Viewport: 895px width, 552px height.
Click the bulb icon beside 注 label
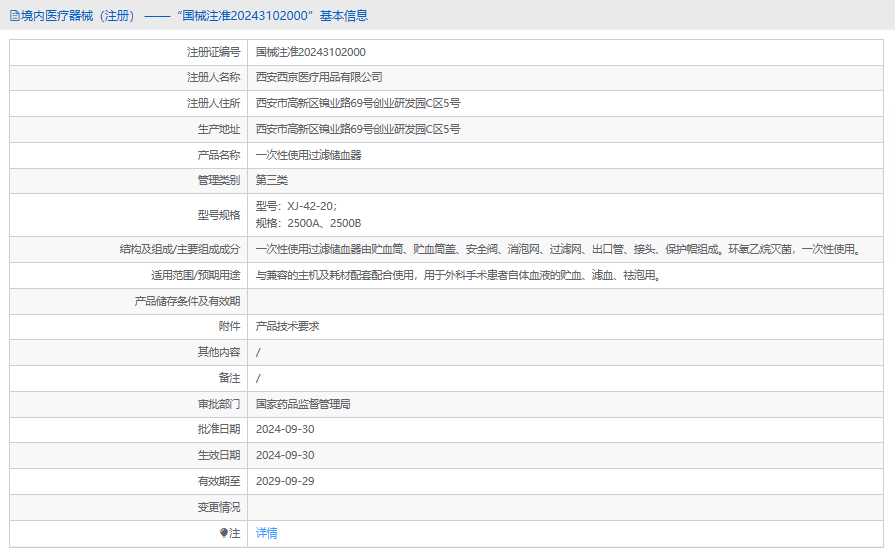pyautogui.click(x=224, y=533)
